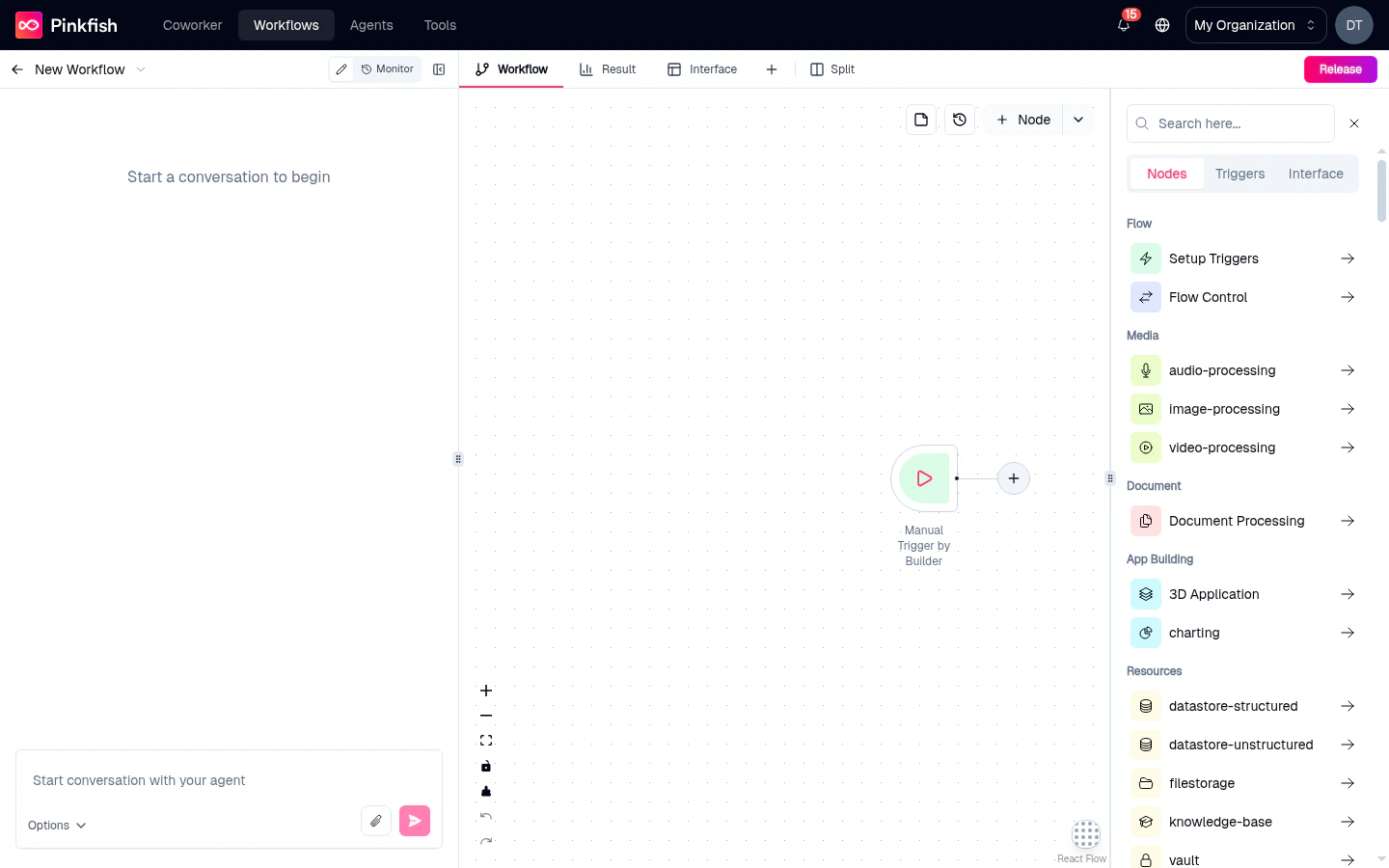
Task: Click the Release button
Action: tap(1340, 69)
